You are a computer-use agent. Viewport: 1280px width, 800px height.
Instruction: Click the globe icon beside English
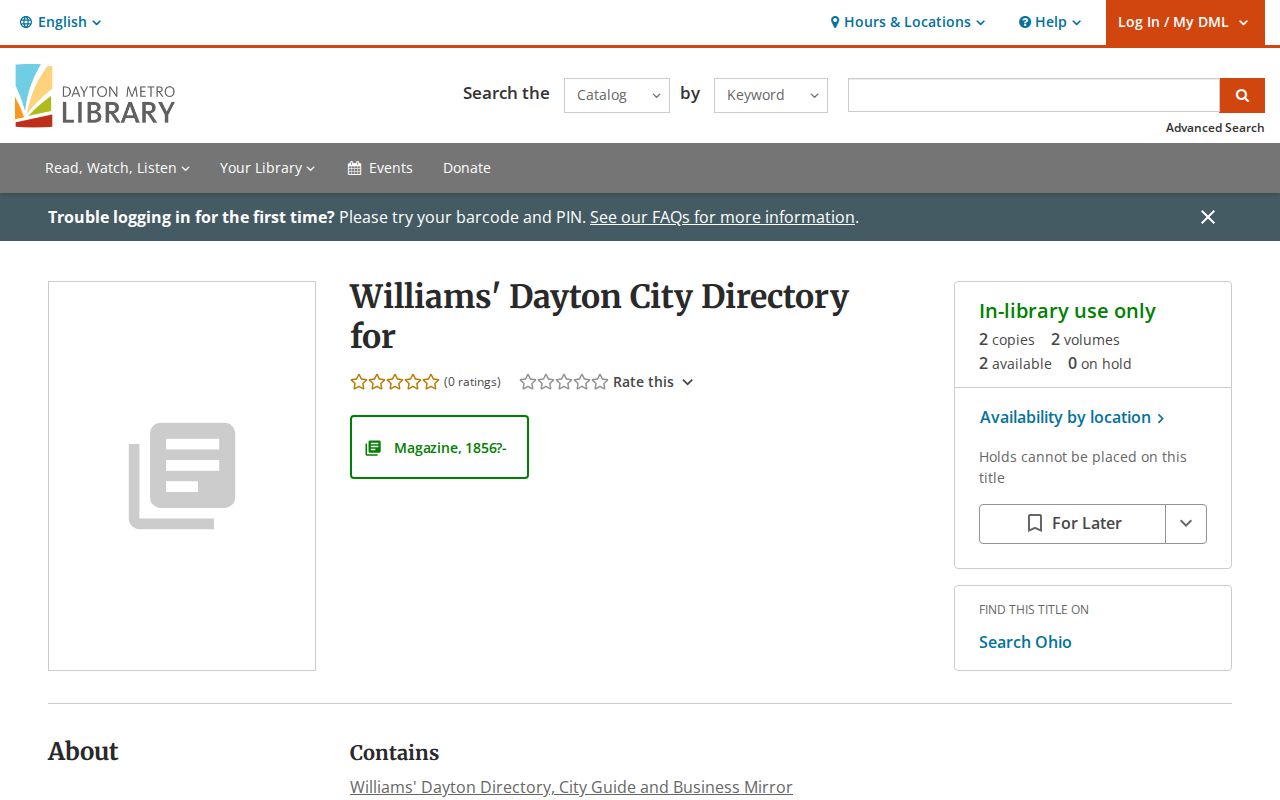pos(26,22)
